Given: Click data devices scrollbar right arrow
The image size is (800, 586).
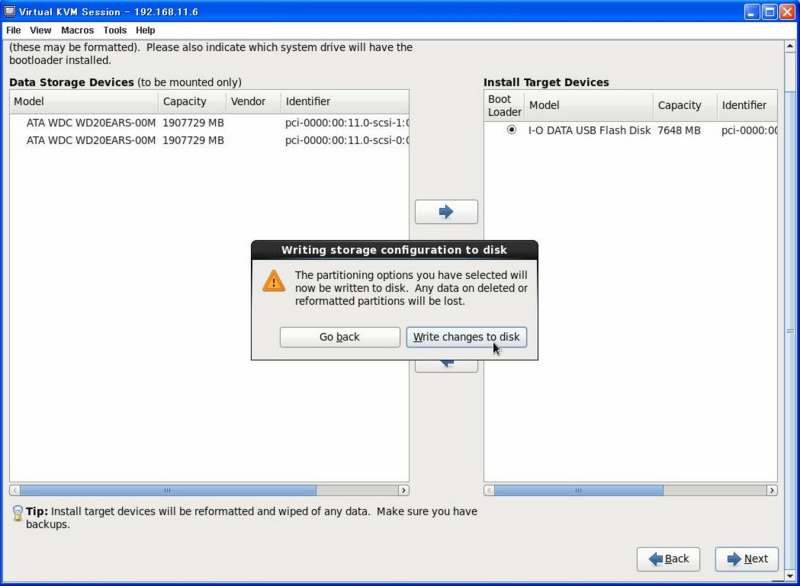Looking at the screenshot, I should pos(404,490).
